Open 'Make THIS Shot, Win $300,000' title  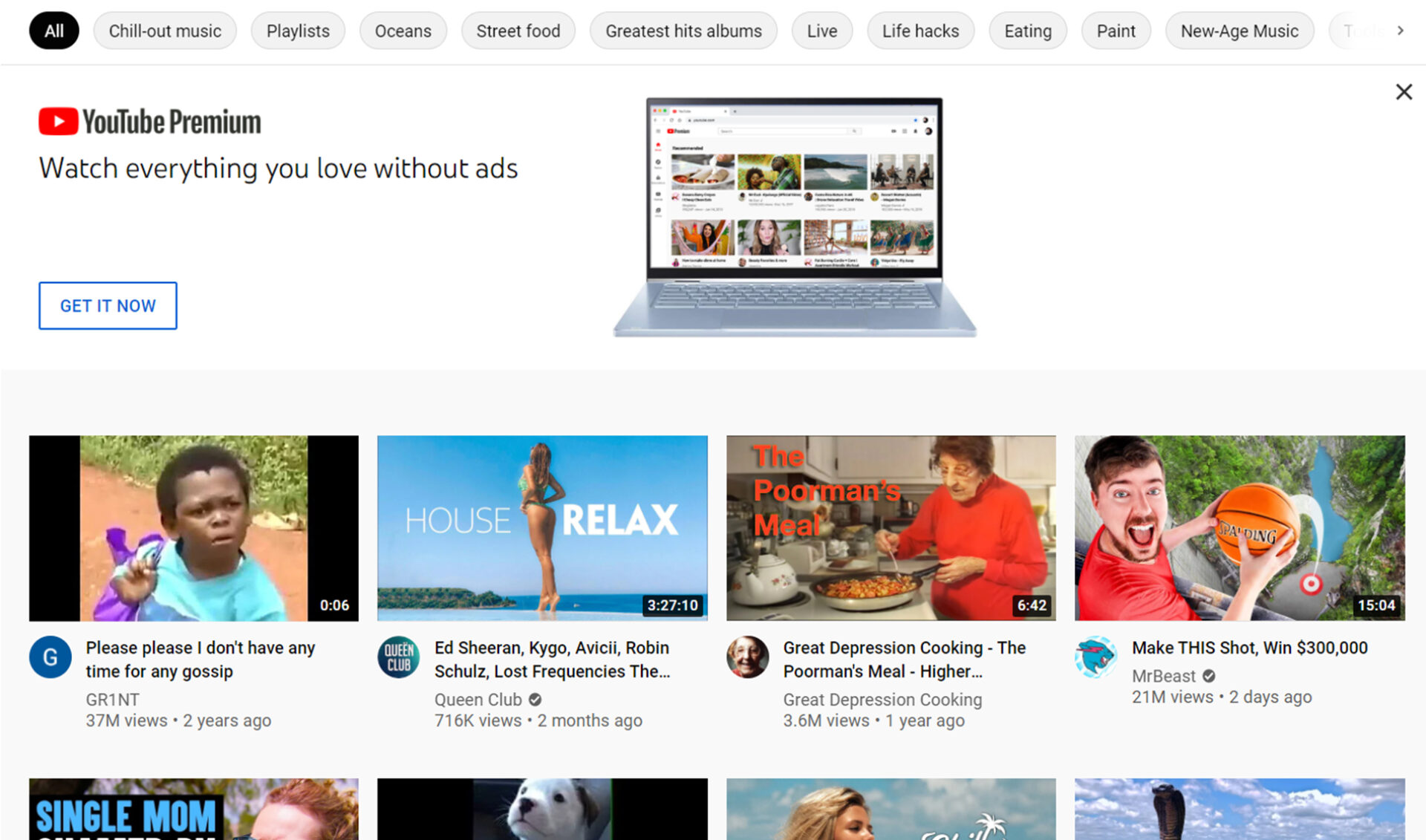click(1249, 648)
